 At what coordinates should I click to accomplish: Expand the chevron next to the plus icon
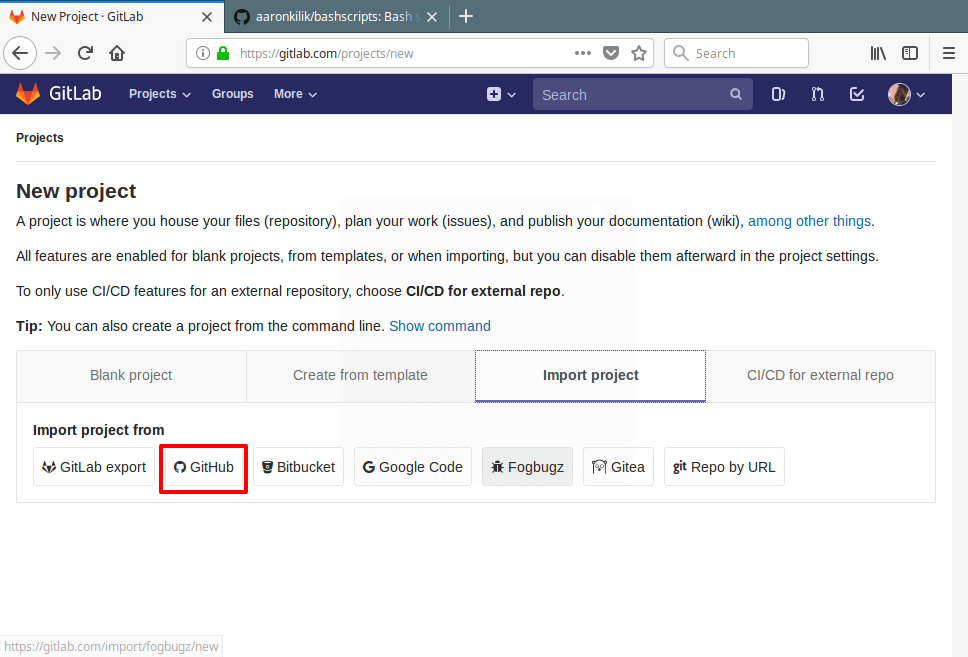pyautogui.click(x=512, y=94)
